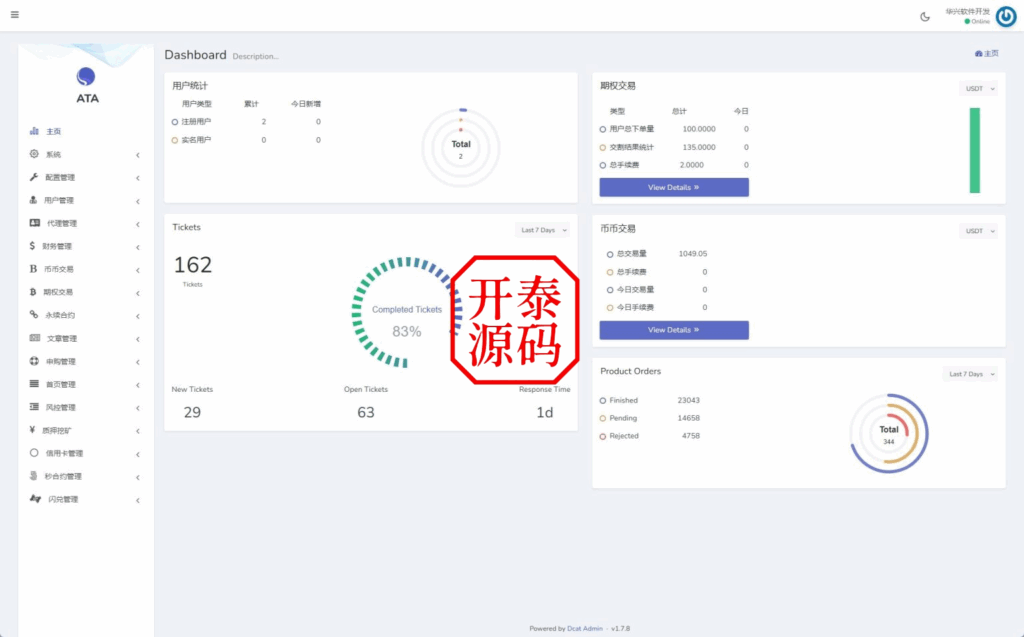Click the 总交易量 value 1049.05

[692, 253]
